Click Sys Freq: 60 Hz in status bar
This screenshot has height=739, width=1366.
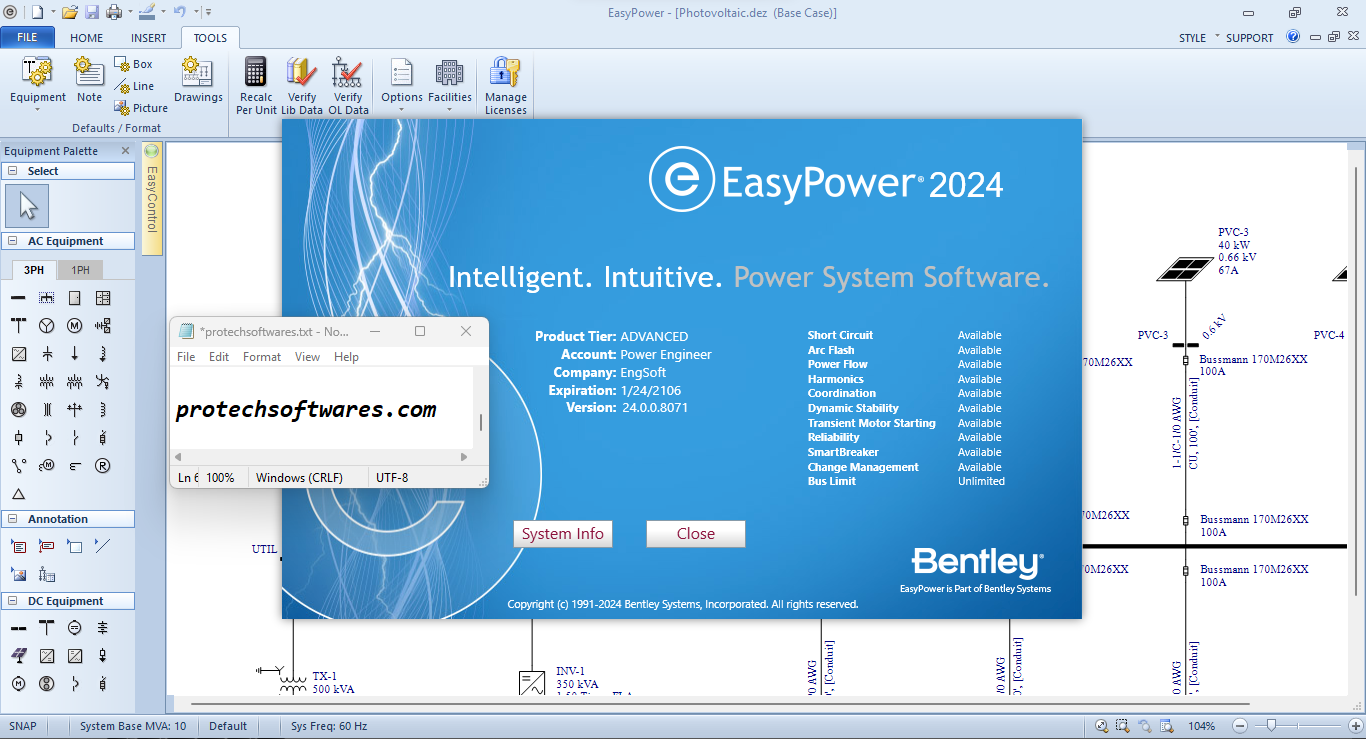tap(329, 726)
